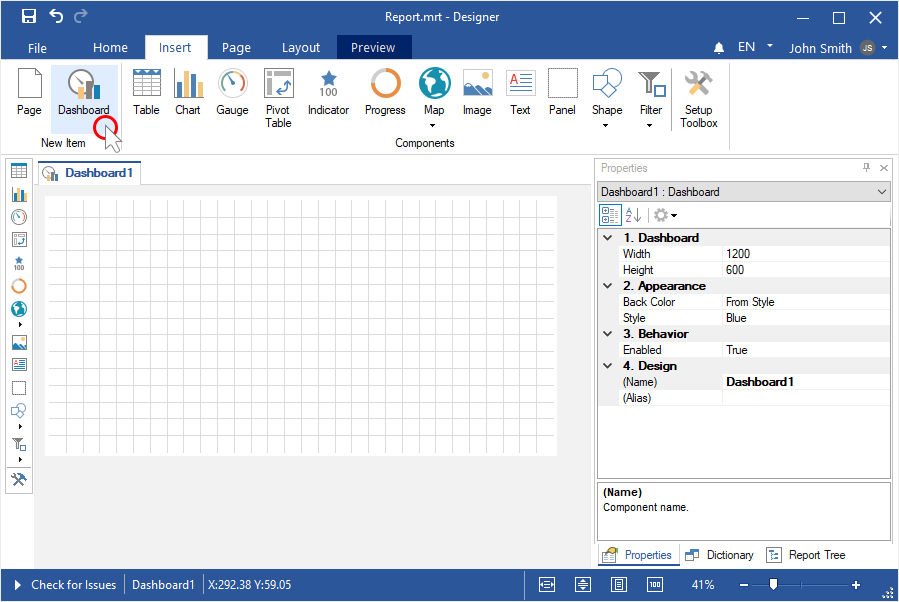Click the Preview button in ribbon

point(373,47)
